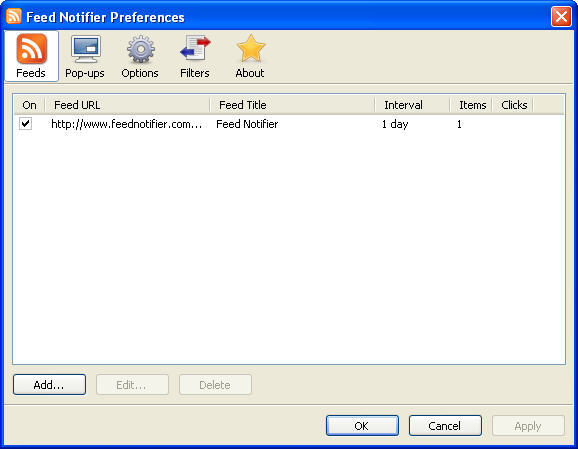The width and height of the screenshot is (578, 449).
Task: Click the RSS icon in title bar
Action: click(14, 16)
